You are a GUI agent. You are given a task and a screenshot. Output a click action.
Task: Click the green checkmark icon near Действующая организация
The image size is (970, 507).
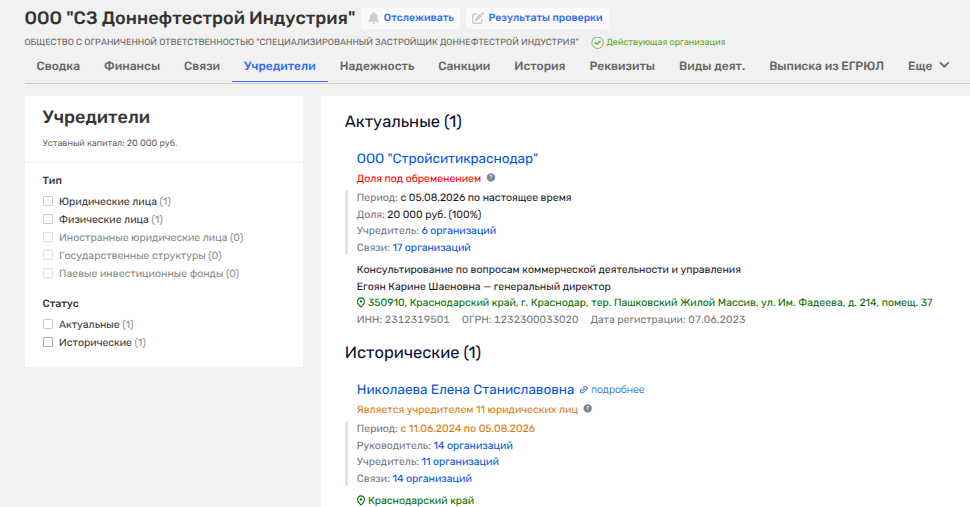[597, 43]
